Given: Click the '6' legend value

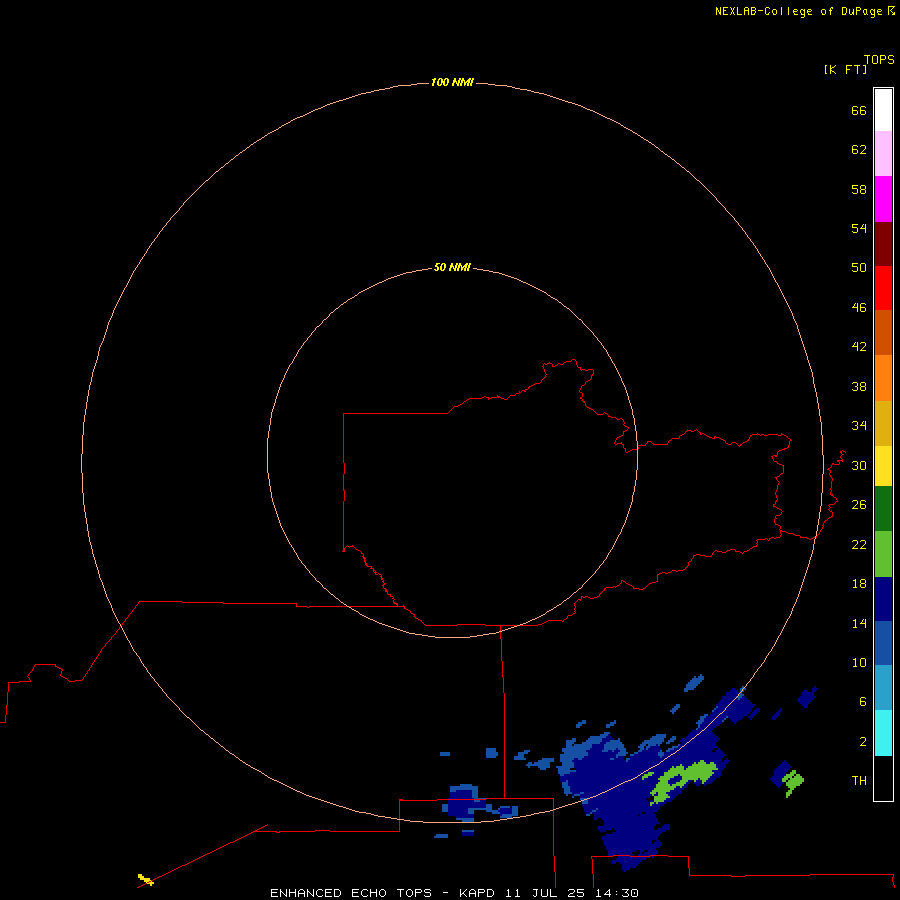Looking at the screenshot, I should (863, 702).
